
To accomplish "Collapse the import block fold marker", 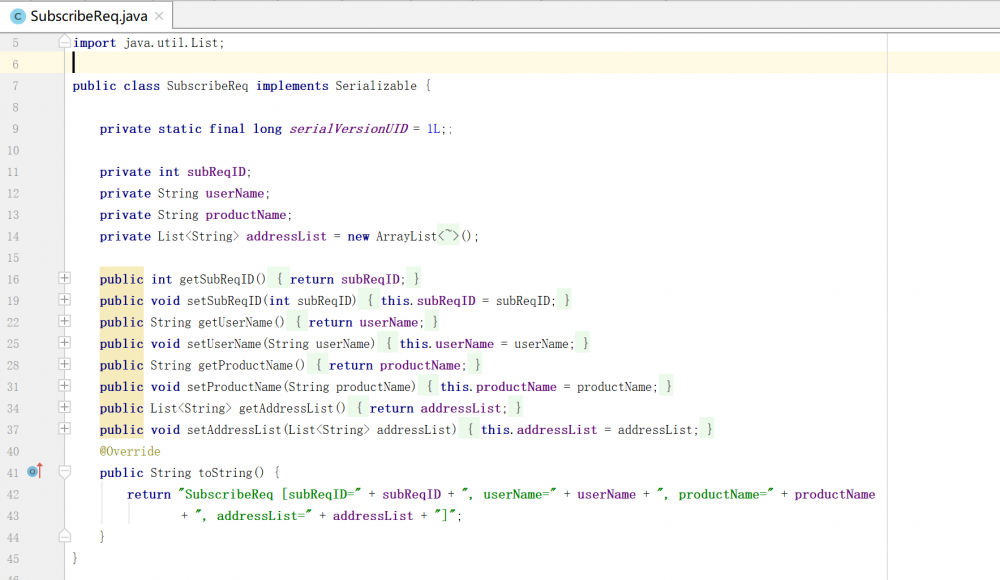I will pyautogui.click(x=64, y=42).
